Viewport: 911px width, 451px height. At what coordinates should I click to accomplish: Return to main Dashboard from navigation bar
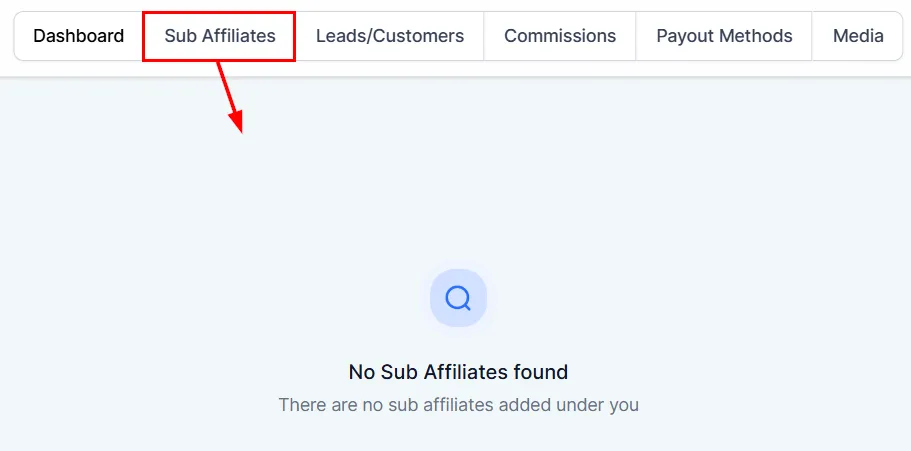[78, 36]
